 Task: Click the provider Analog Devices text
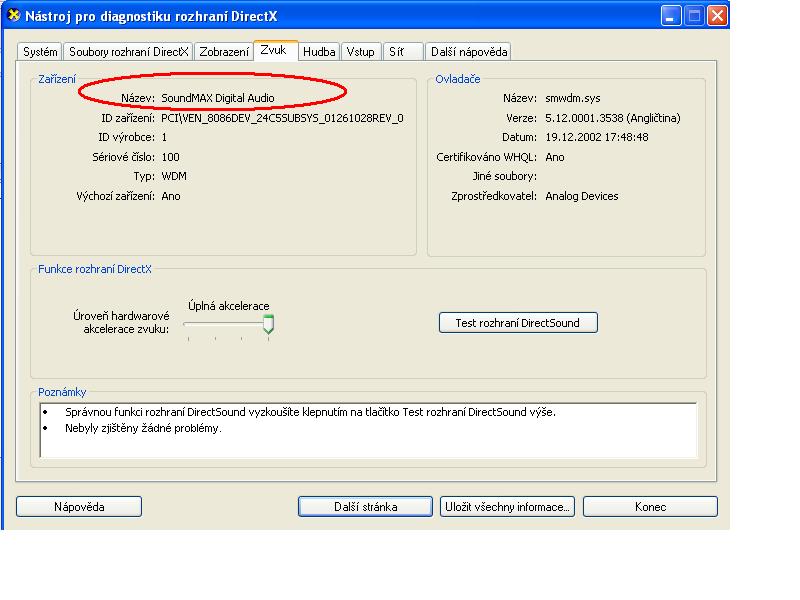pyautogui.click(x=582, y=196)
